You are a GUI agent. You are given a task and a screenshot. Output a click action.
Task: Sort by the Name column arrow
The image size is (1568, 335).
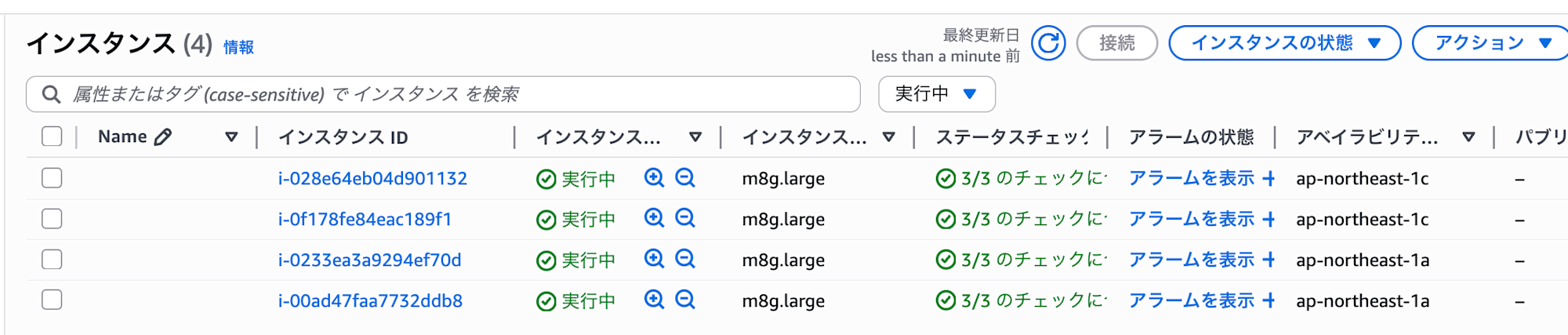pos(231,137)
